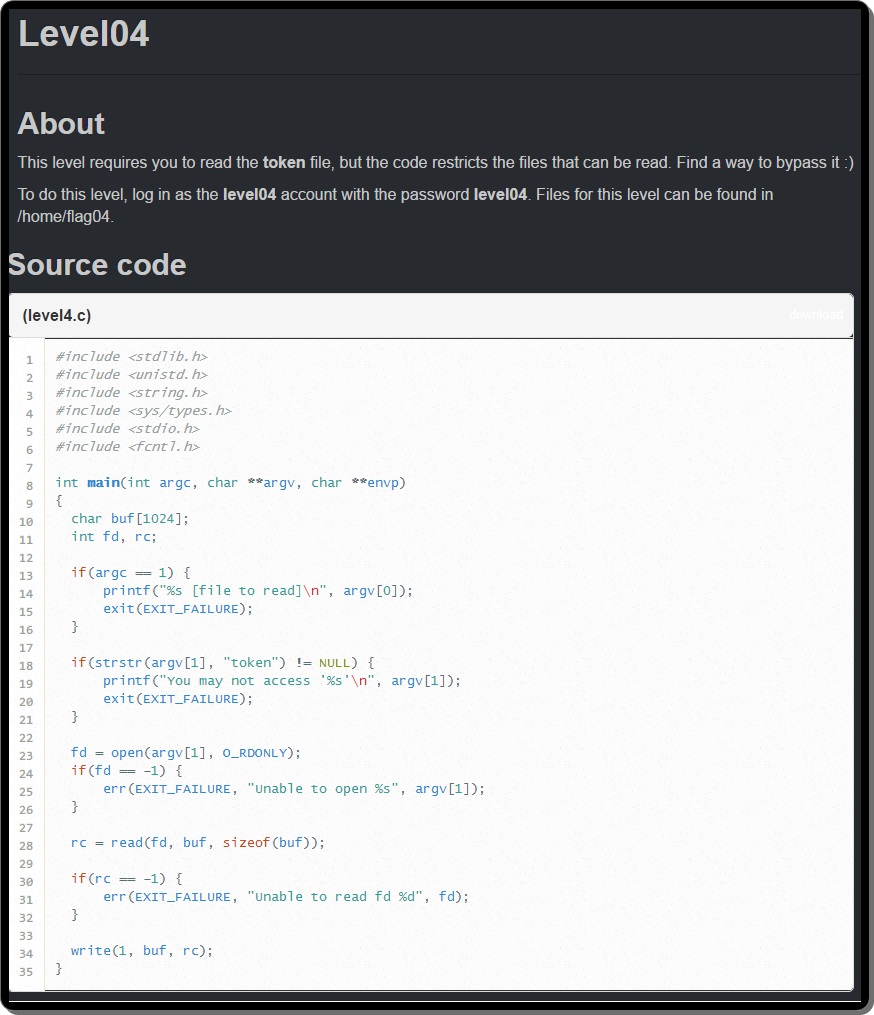The image size is (874, 1015).
Task: Click line number 18 in the gutter
Action: coord(26,665)
